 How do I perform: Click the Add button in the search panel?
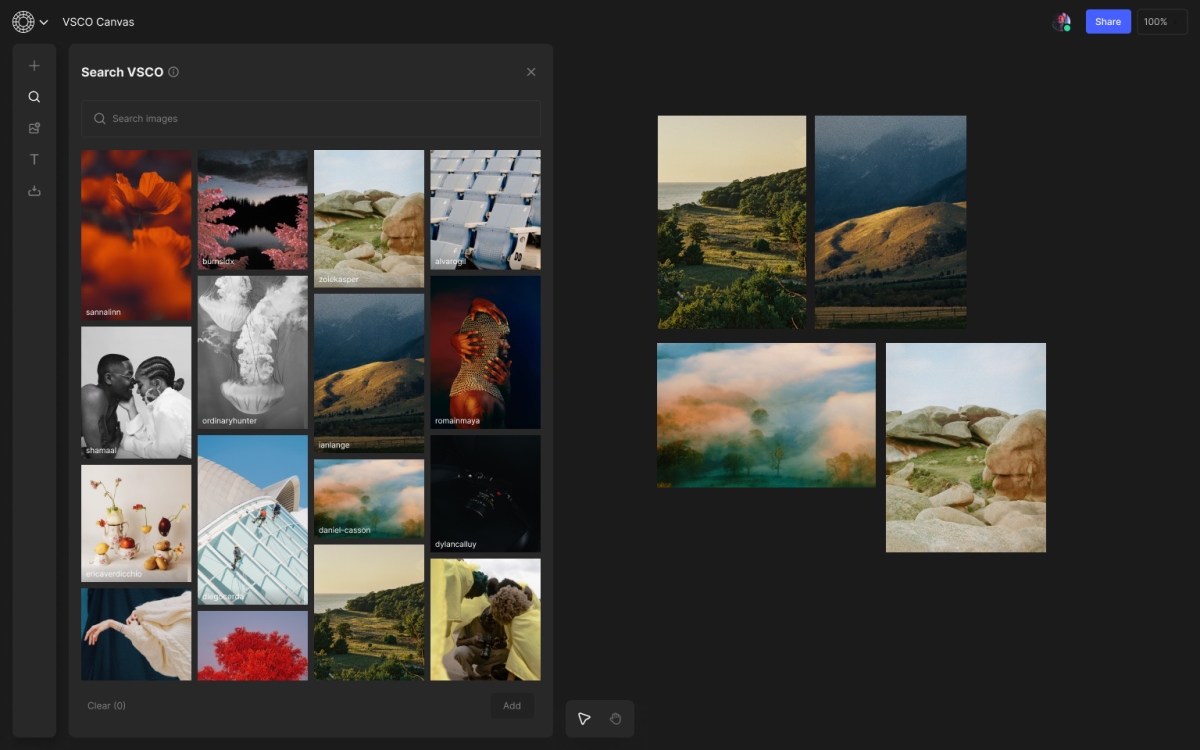pos(511,705)
